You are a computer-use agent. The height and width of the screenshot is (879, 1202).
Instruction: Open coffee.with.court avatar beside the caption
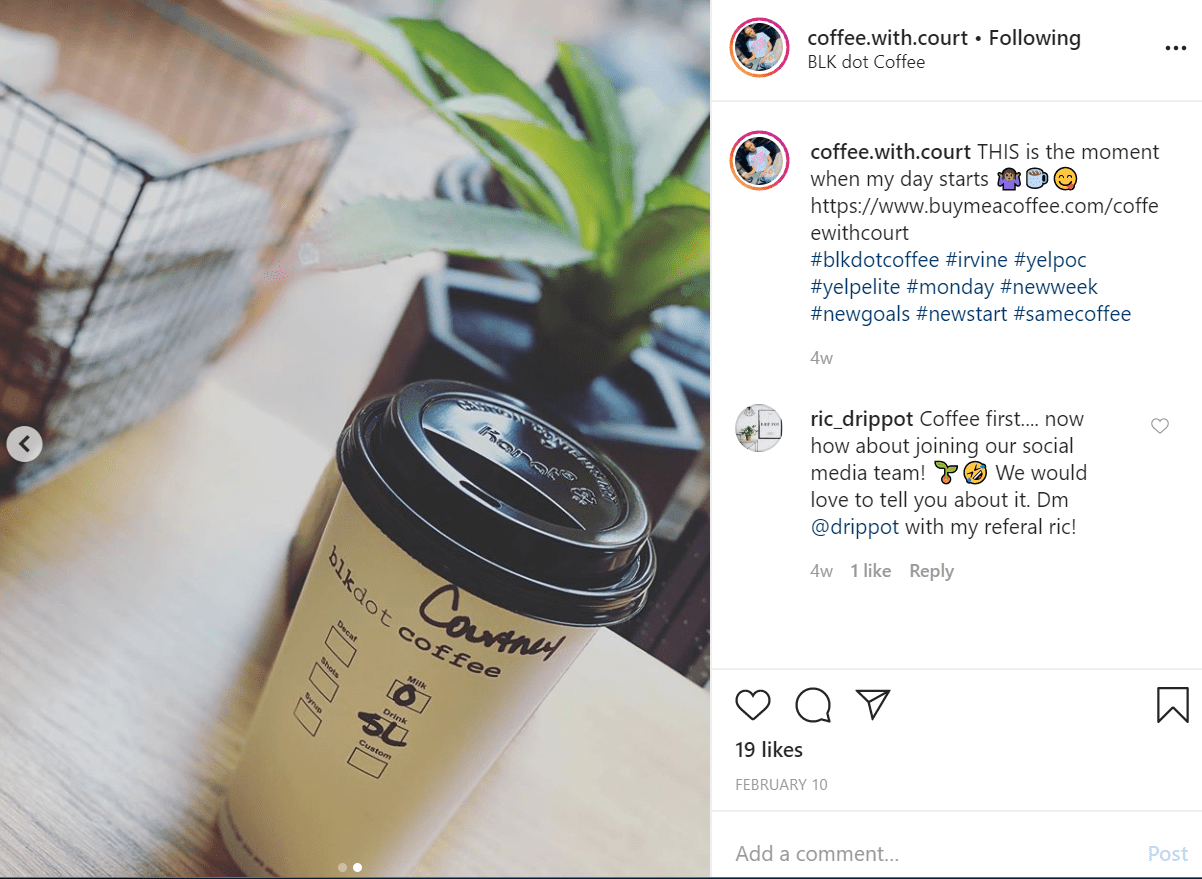click(761, 161)
